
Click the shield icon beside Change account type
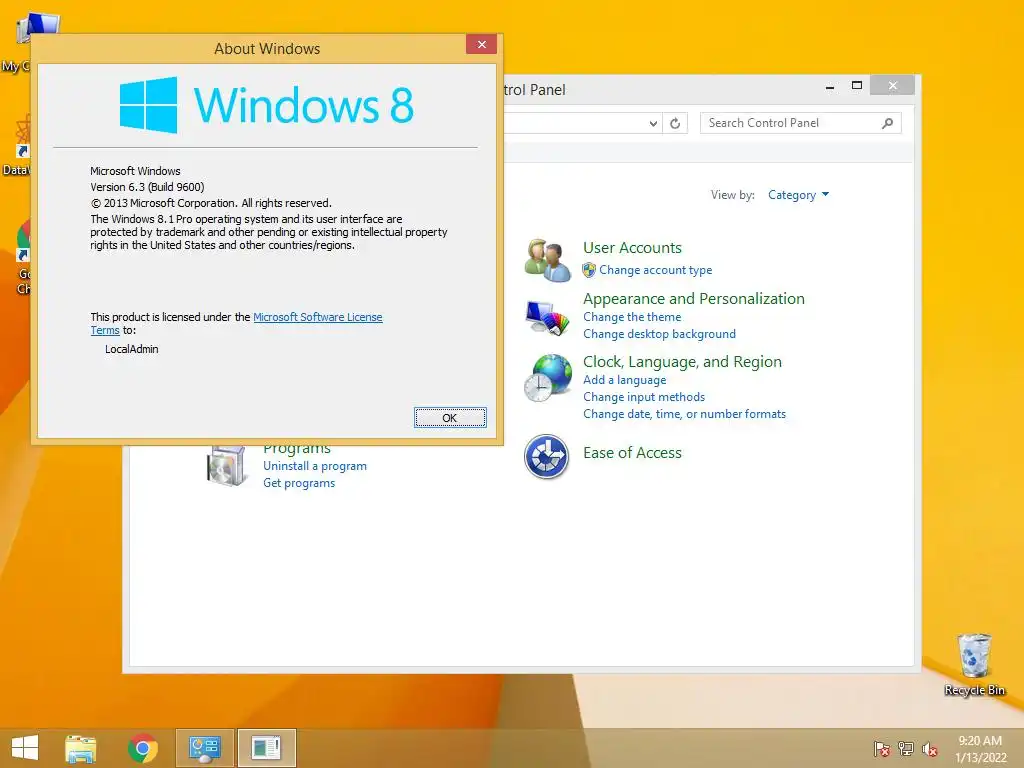[589, 270]
